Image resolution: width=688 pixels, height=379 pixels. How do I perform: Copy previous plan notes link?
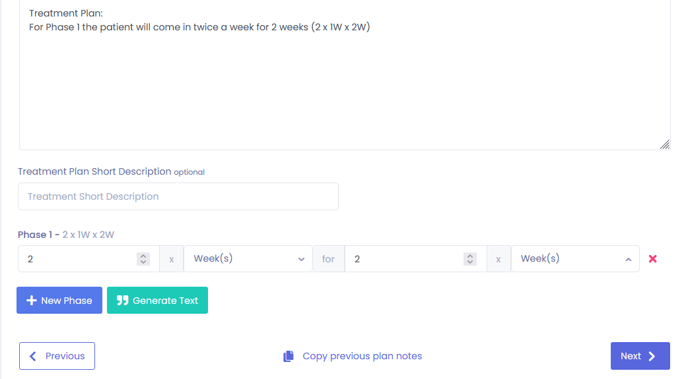tap(362, 356)
